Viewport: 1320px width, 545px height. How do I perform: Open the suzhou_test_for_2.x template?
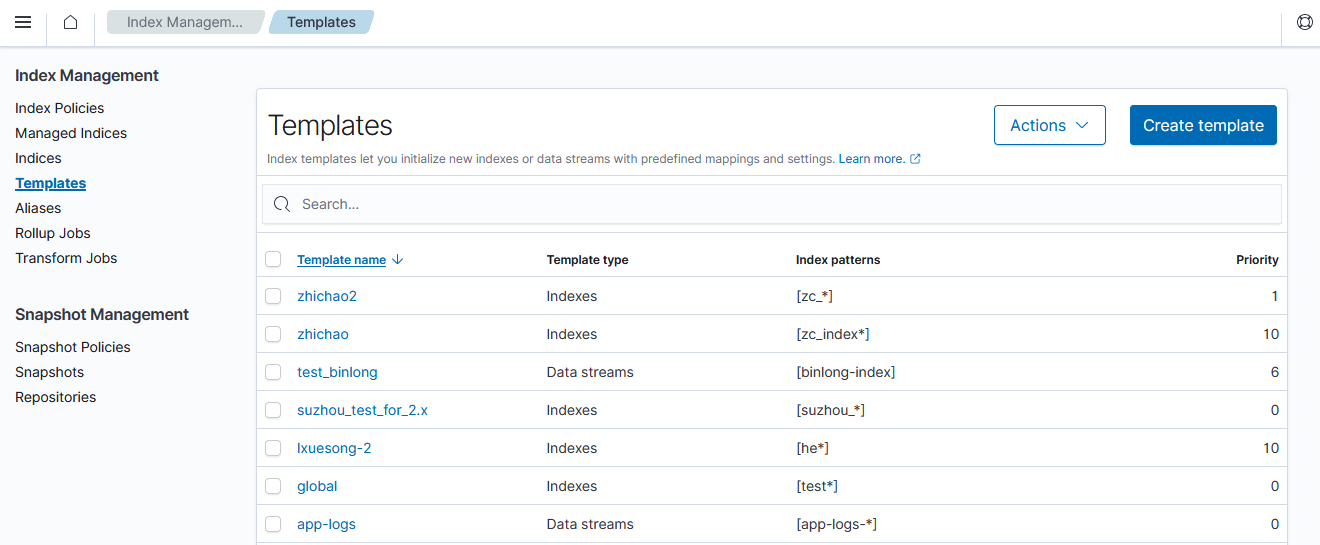[362, 410]
